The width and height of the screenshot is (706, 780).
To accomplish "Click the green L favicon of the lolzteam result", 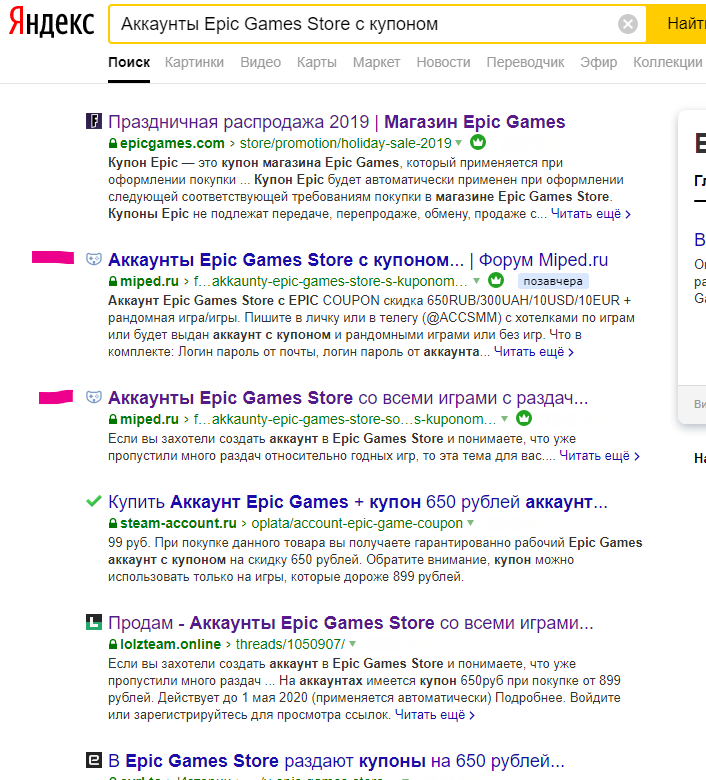I will (x=94, y=622).
